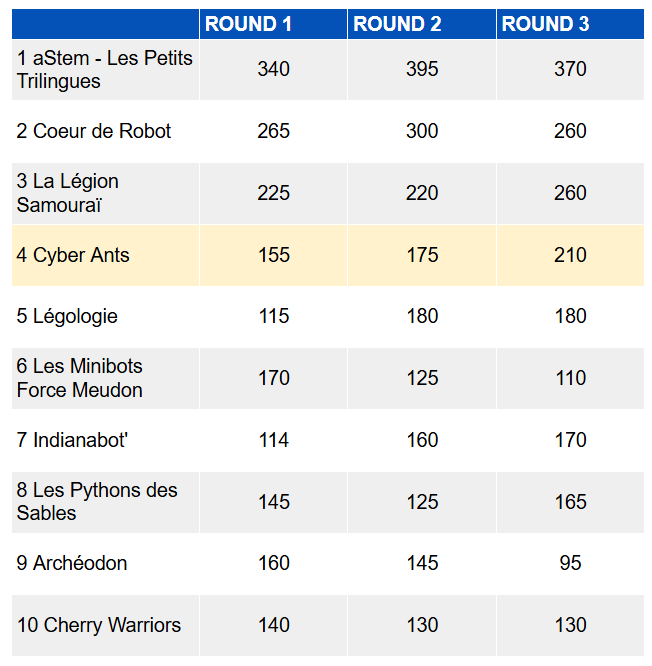
Task: Select Les Pythons des Sables team
Action: point(97,502)
